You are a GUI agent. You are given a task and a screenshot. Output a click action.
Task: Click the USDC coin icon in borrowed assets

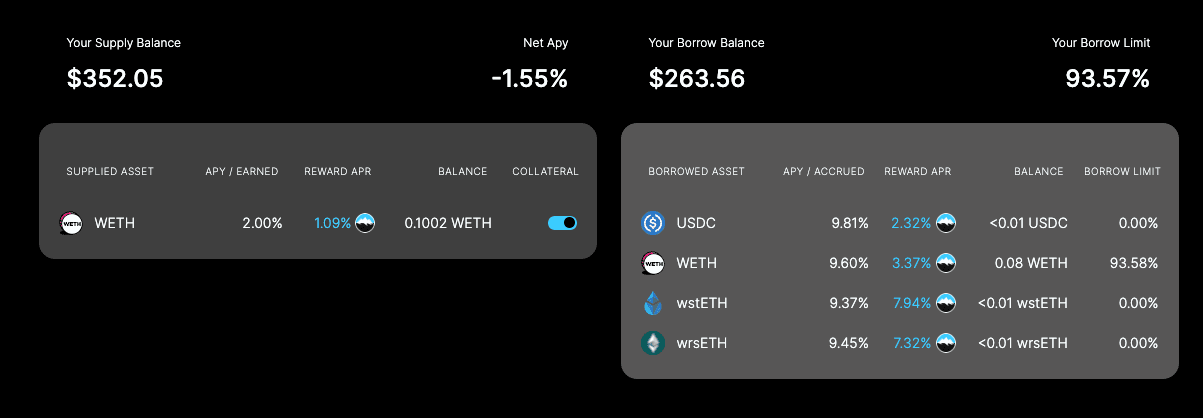(653, 223)
